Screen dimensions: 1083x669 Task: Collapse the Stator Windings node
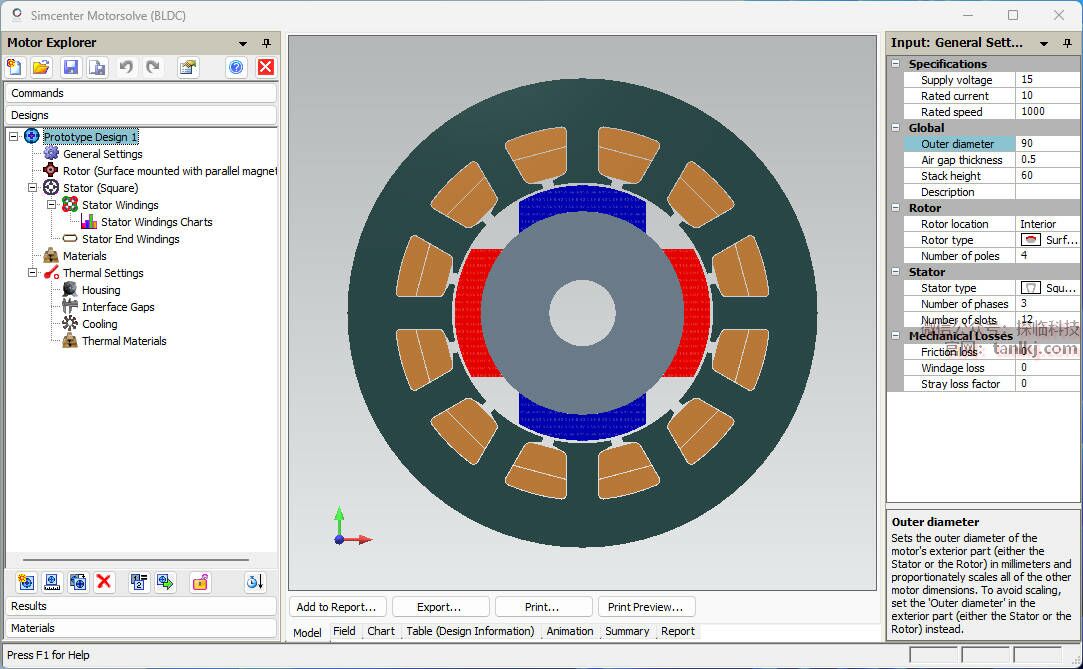pyautogui.click(x=52, y=204)
